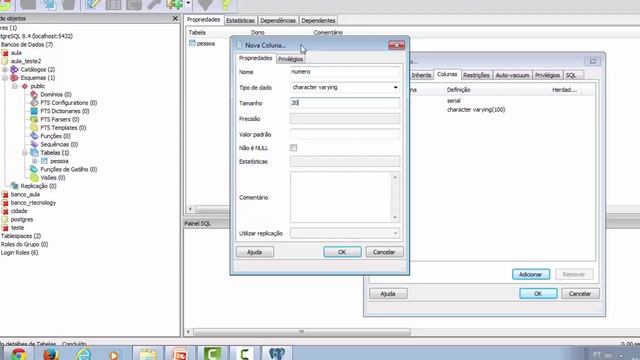The image size is (640, 360).
Task: Click the Nome input field
Action: pos(345,72)
